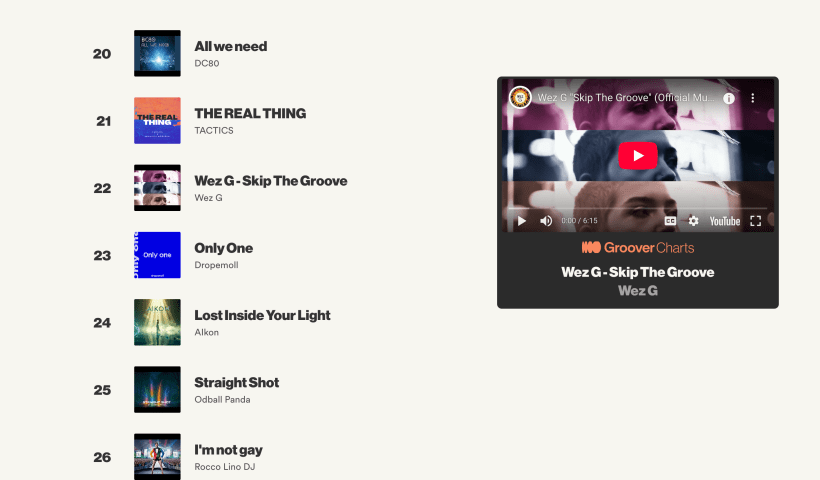Image resolution: width=820 pixels, height=480 pixels.
Task: Click the small play icon in video controls
Action: pyautogui.click(x=521, y=221)
